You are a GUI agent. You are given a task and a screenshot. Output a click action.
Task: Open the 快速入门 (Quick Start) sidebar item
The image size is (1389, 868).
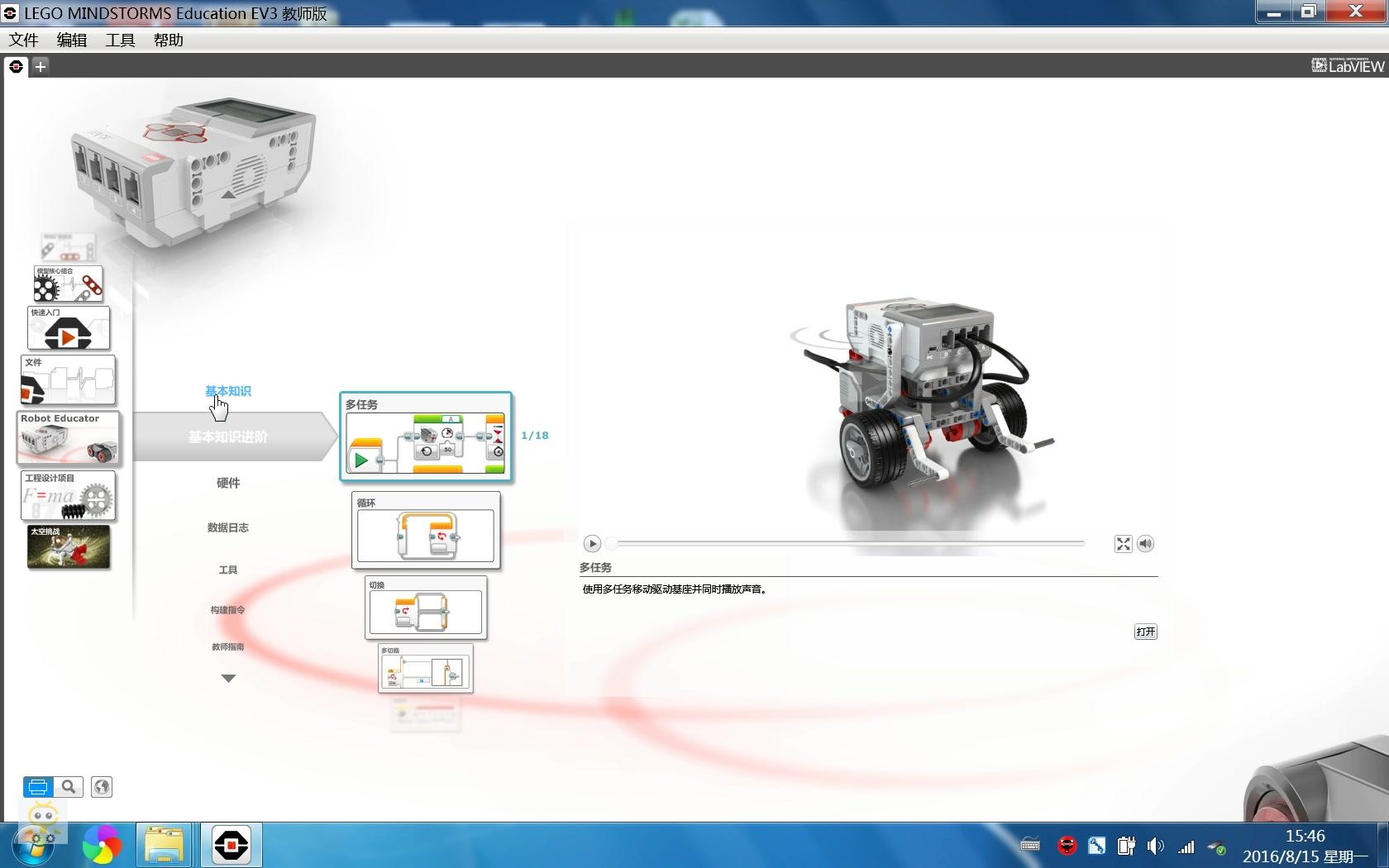click(x=68, y=328)
